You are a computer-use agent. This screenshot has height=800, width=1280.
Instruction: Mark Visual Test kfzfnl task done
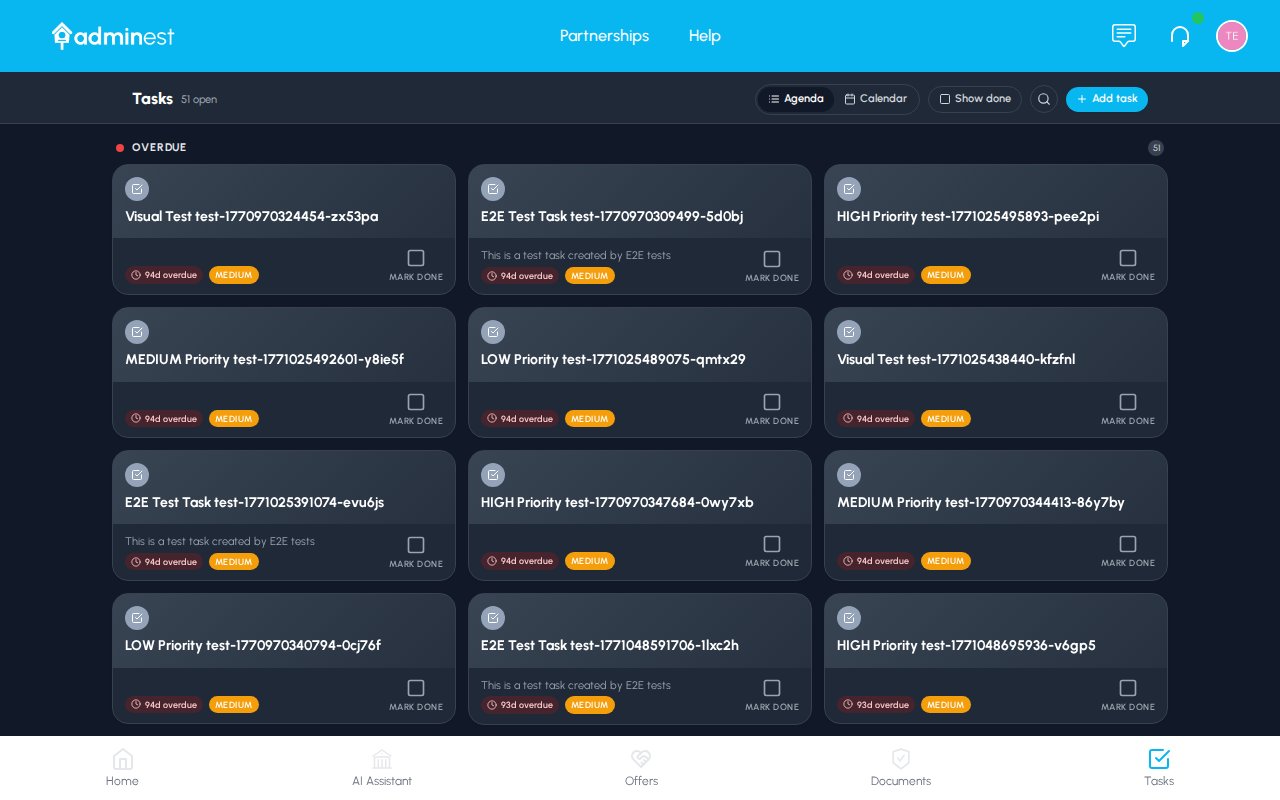click(x=1128, y=402)
